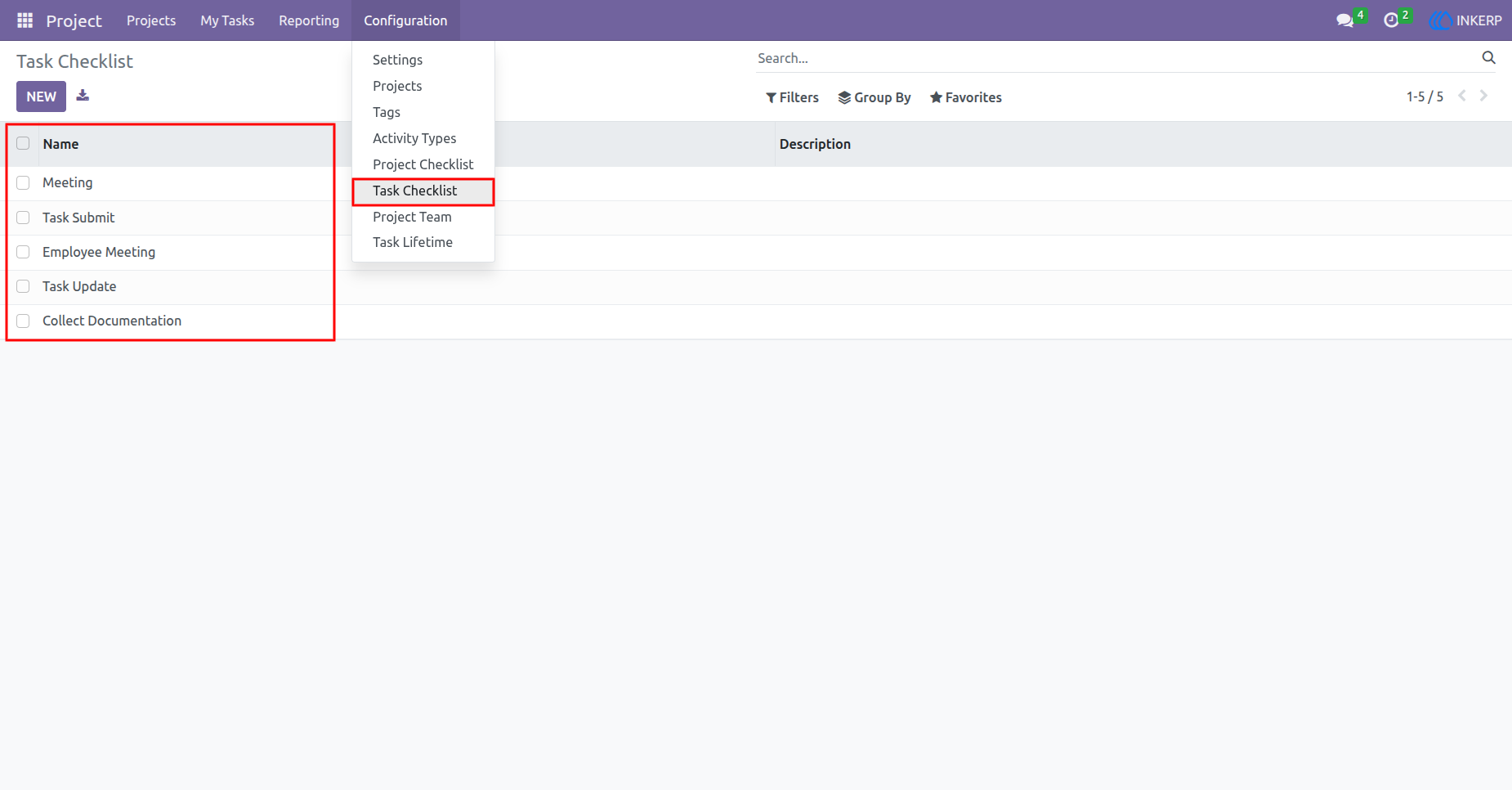Go to next page arrow
Screen dimensions: 1512x790
1483,96
